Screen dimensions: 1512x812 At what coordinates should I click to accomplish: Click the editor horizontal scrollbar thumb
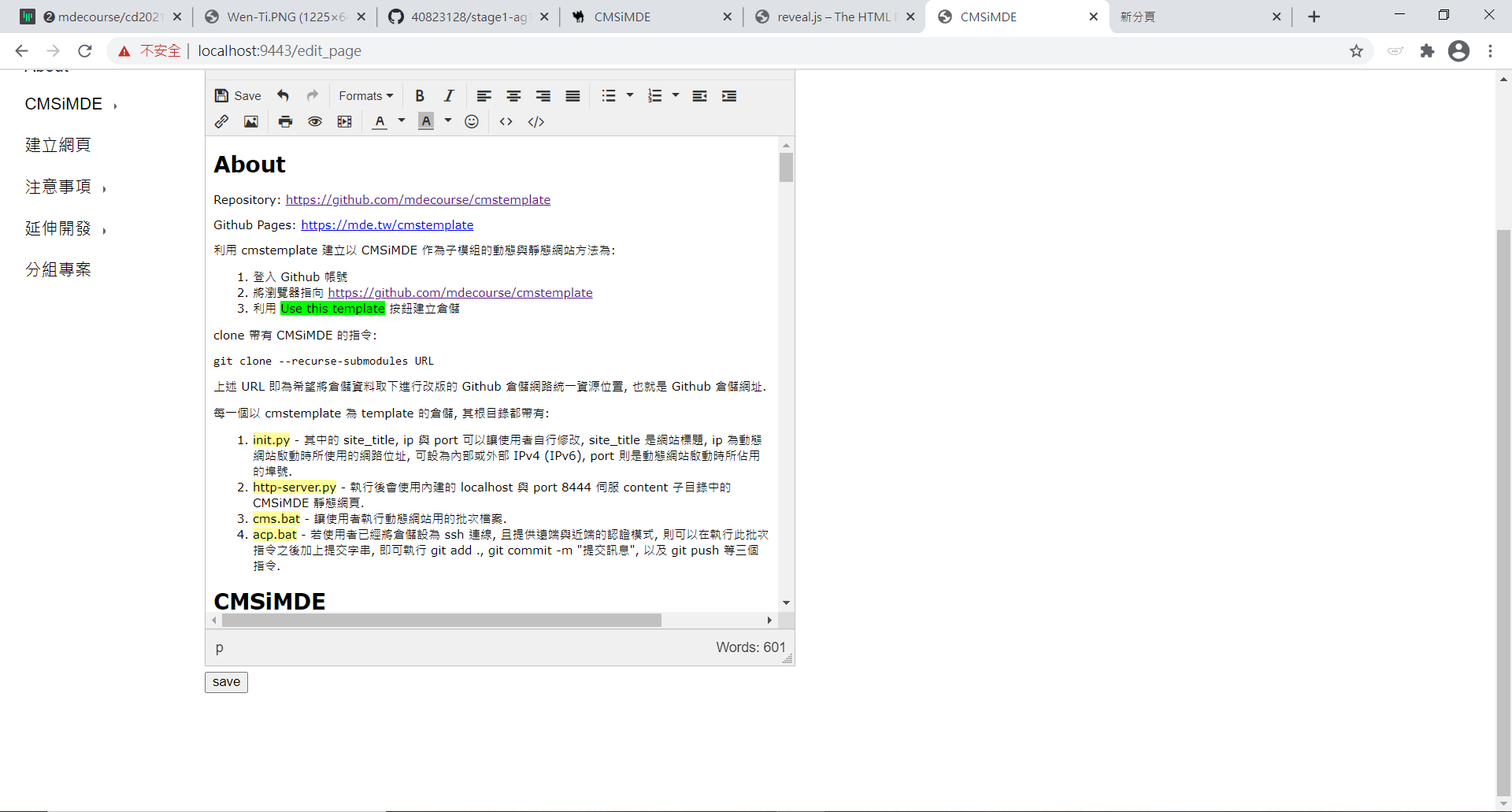click(x=442, y=621)
